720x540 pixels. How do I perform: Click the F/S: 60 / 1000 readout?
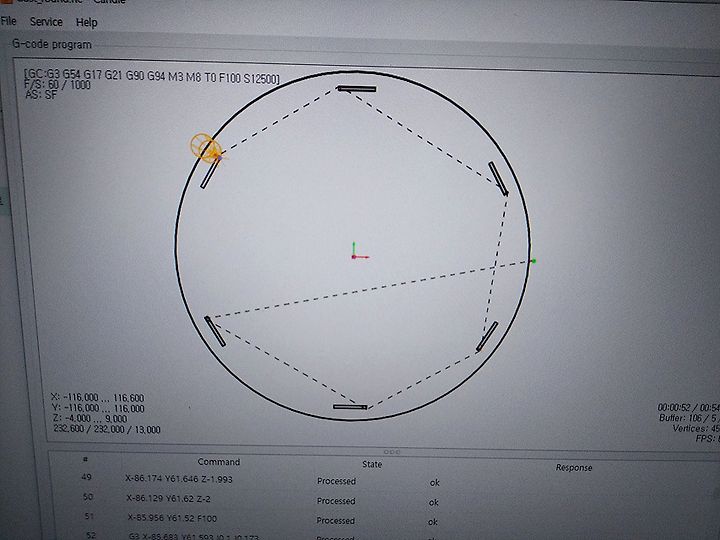pyautogui.click(x=57, y=84)
